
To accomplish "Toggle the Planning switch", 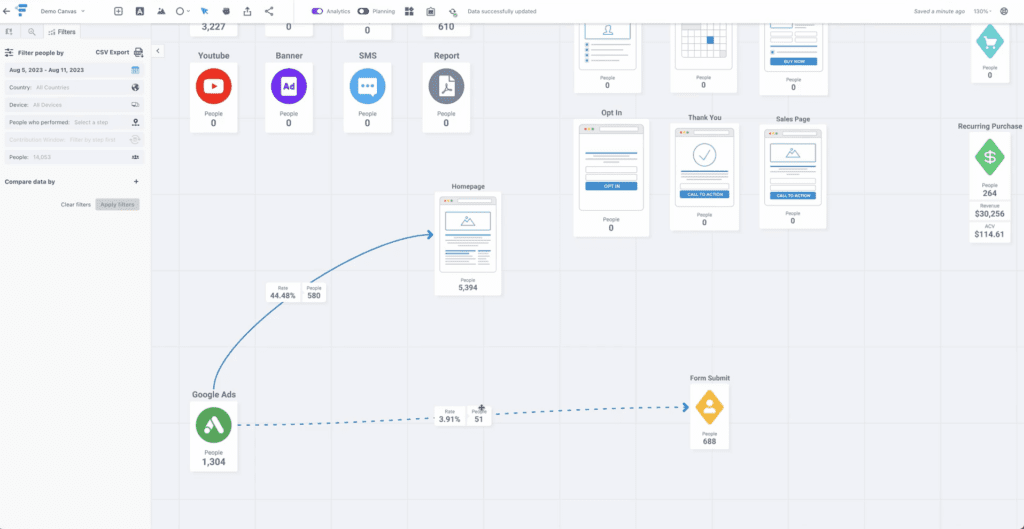I will click(363, 11).
